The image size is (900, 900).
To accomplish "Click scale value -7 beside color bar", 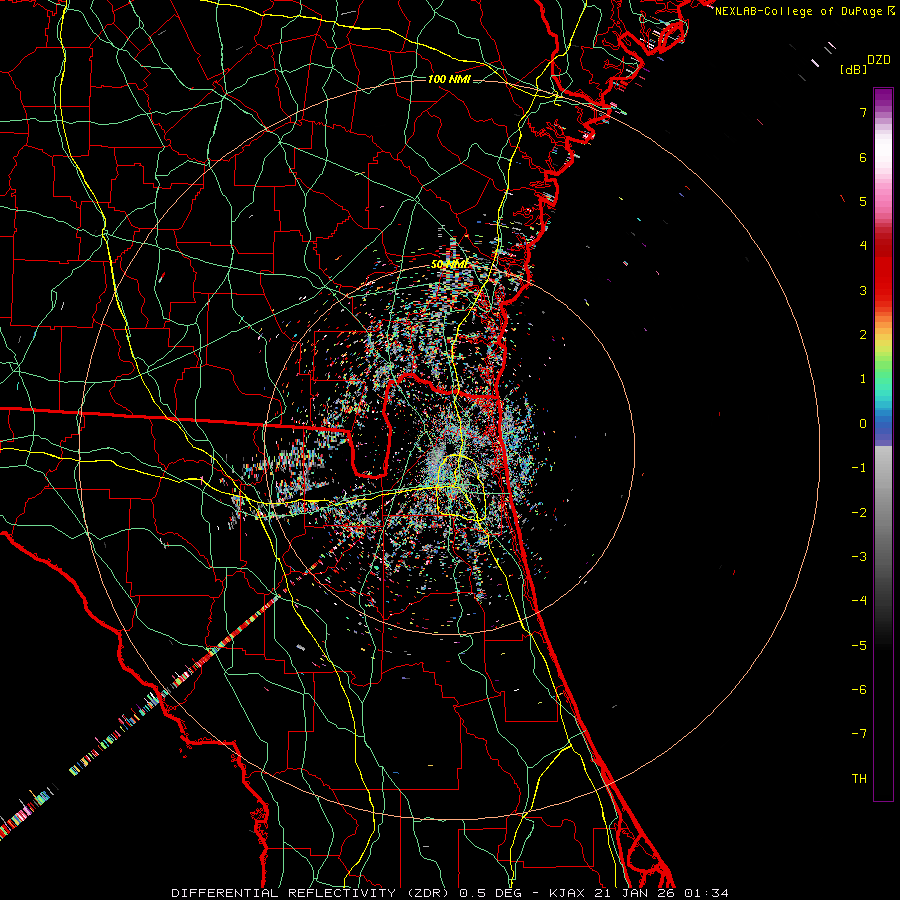I will [x=859, y=734].
